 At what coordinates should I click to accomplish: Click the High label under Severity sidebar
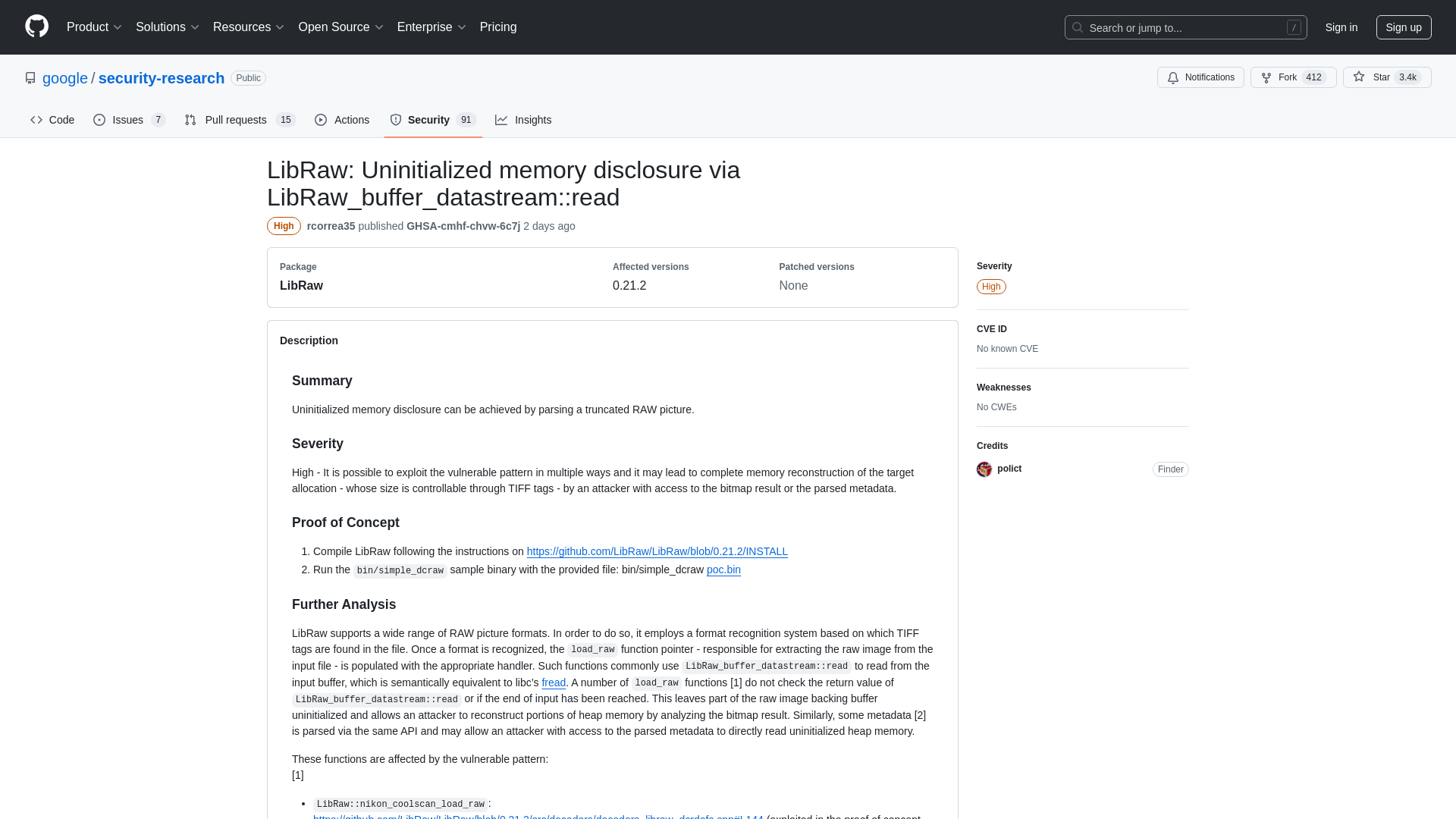991,287
